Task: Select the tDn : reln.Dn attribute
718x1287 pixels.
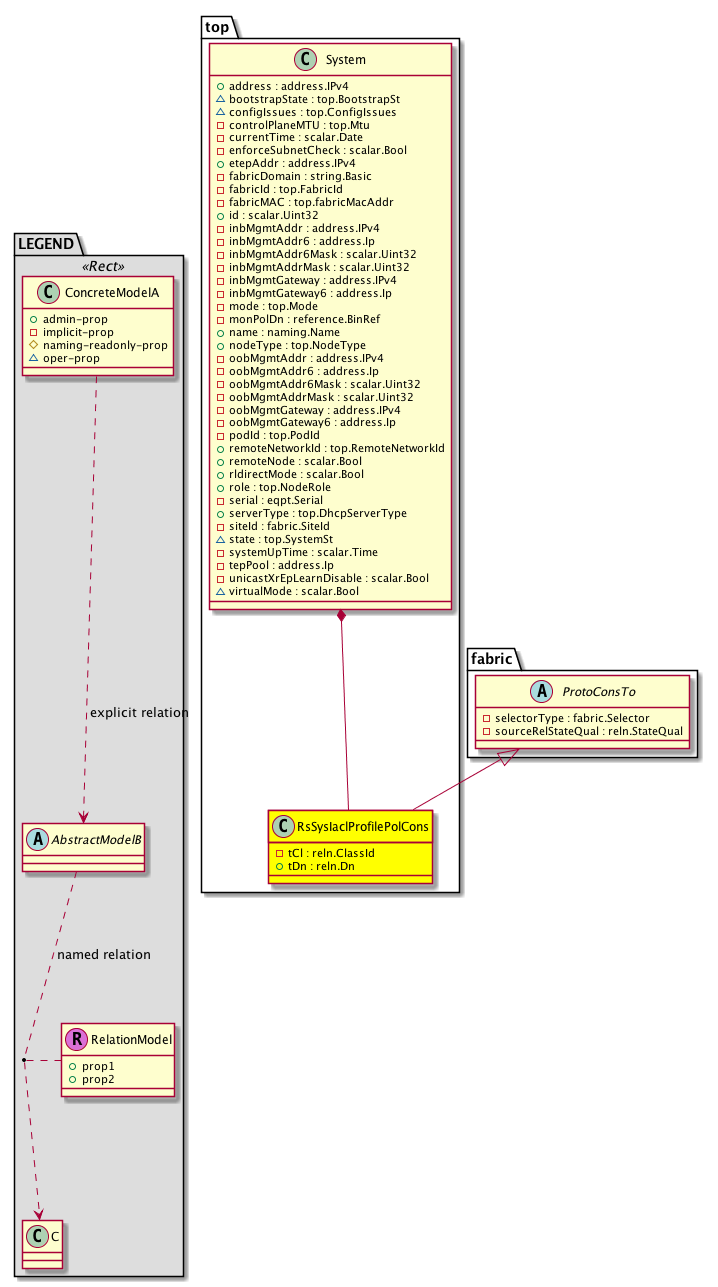Action: (x=317, y=866)
